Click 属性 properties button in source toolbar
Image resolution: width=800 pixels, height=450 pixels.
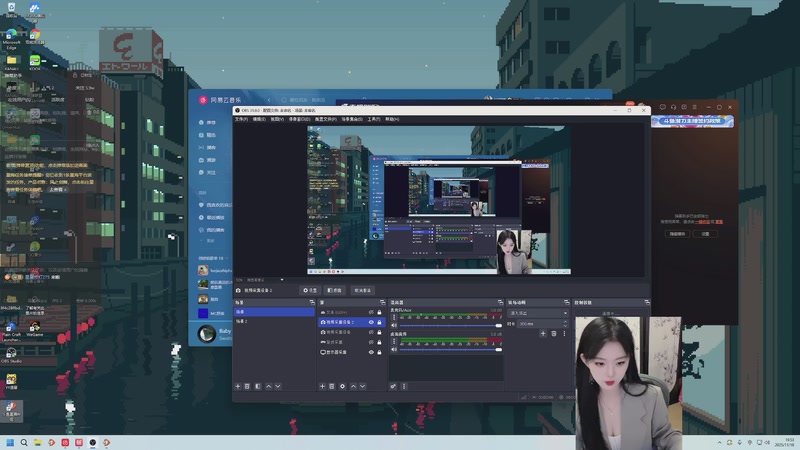(x=310, y=290)
